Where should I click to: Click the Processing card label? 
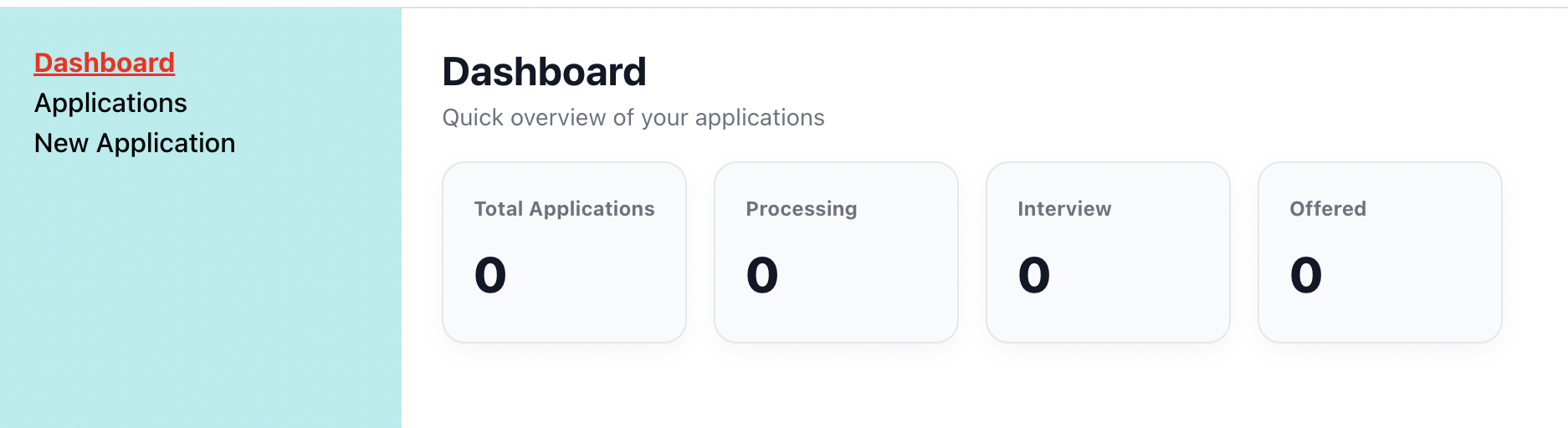801,209
